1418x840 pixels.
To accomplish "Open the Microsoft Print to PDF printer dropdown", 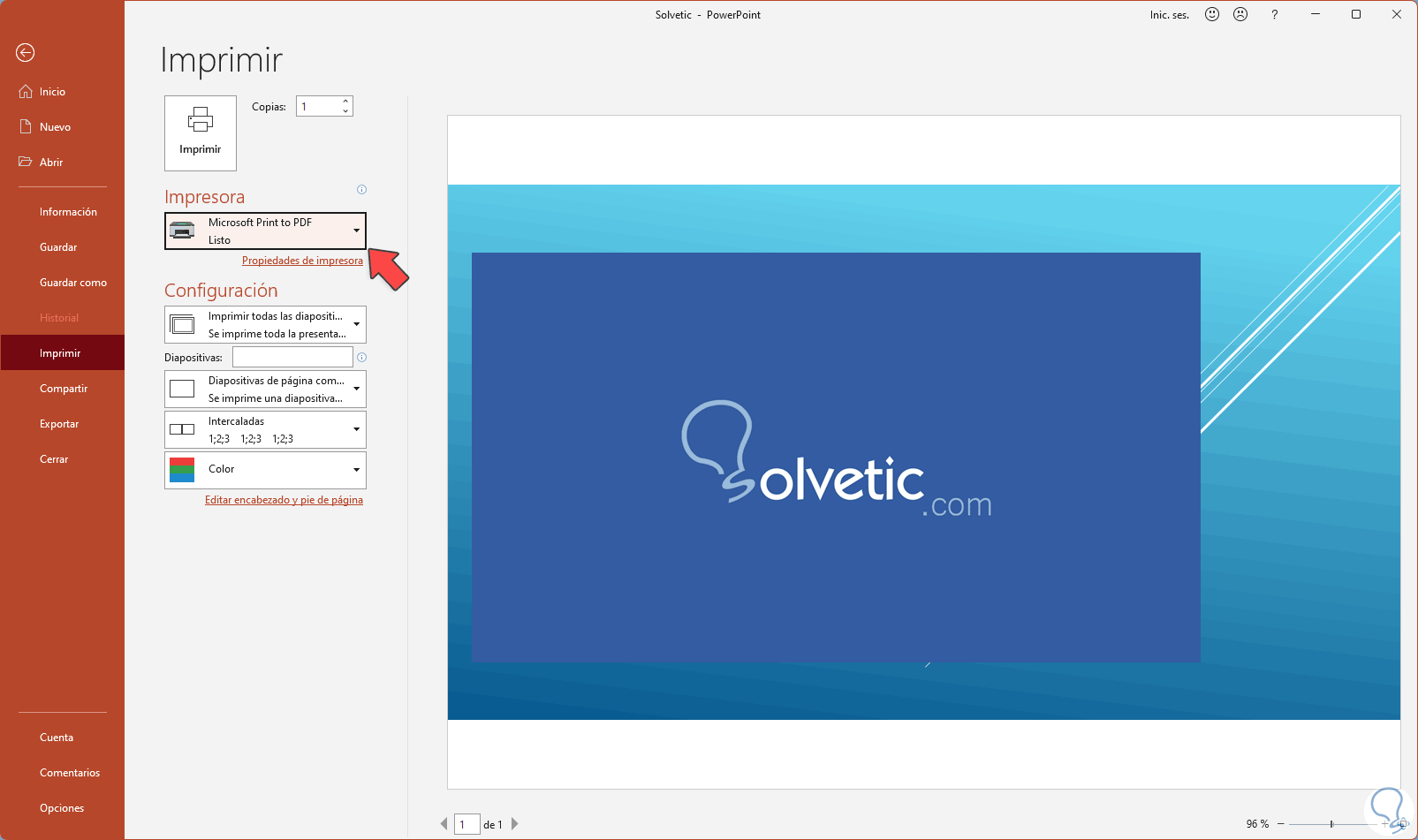I will (265, 231).
